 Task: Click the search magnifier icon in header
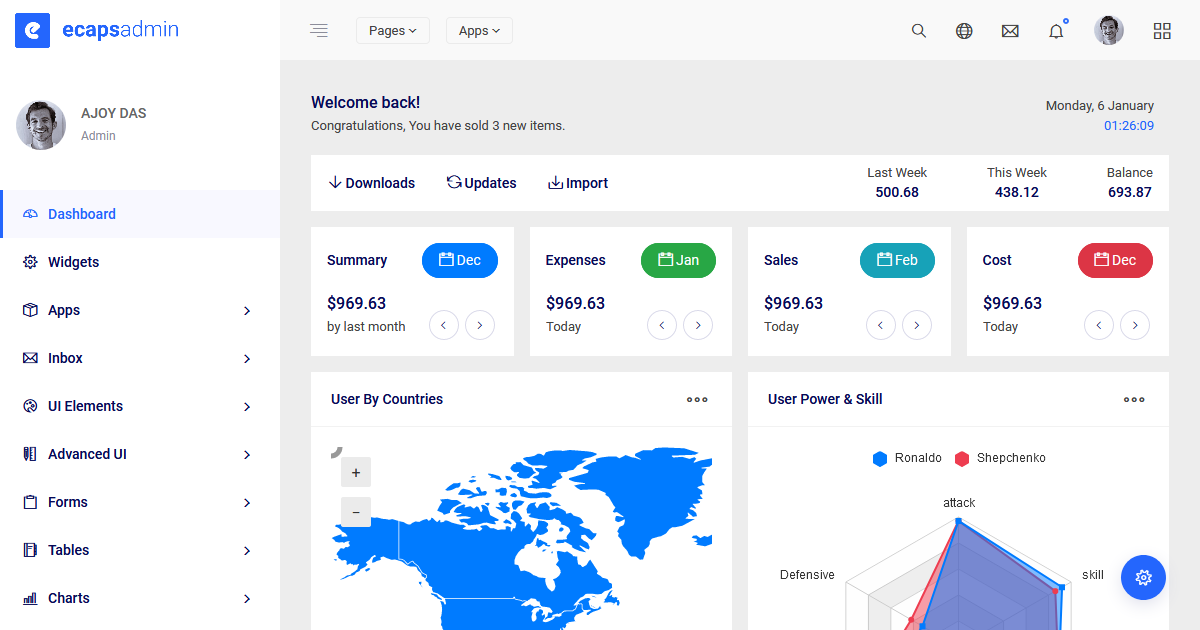coord(918,31)
